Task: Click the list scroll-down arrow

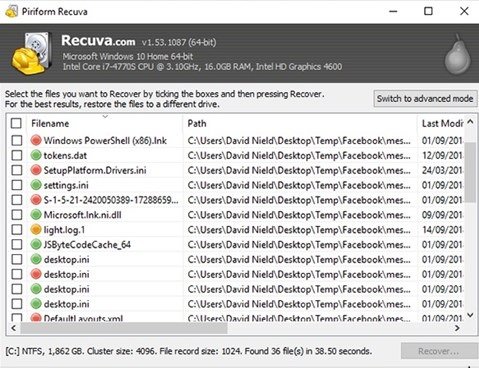Action: pos(470,315)
